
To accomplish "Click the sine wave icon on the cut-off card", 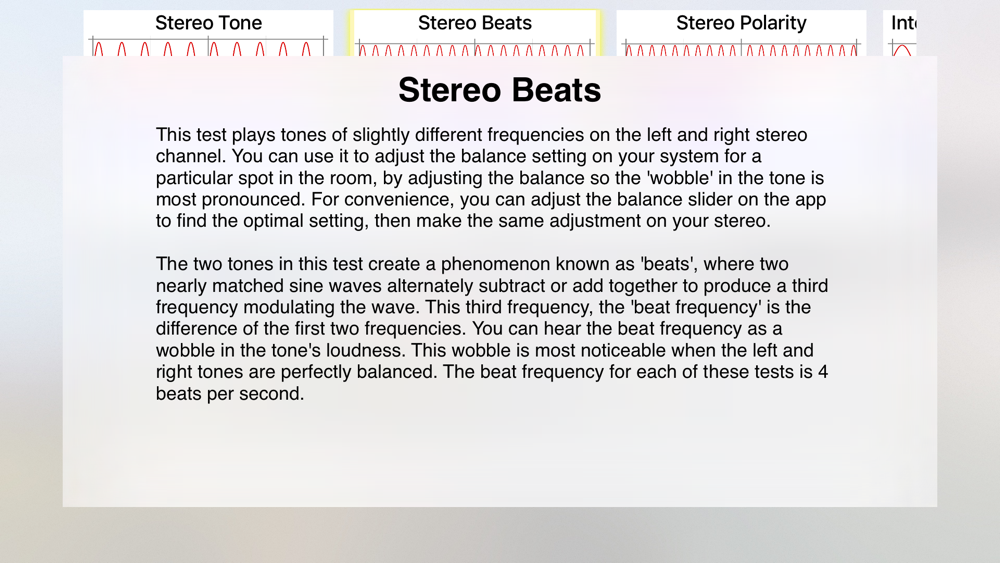I will click(902, 49).
